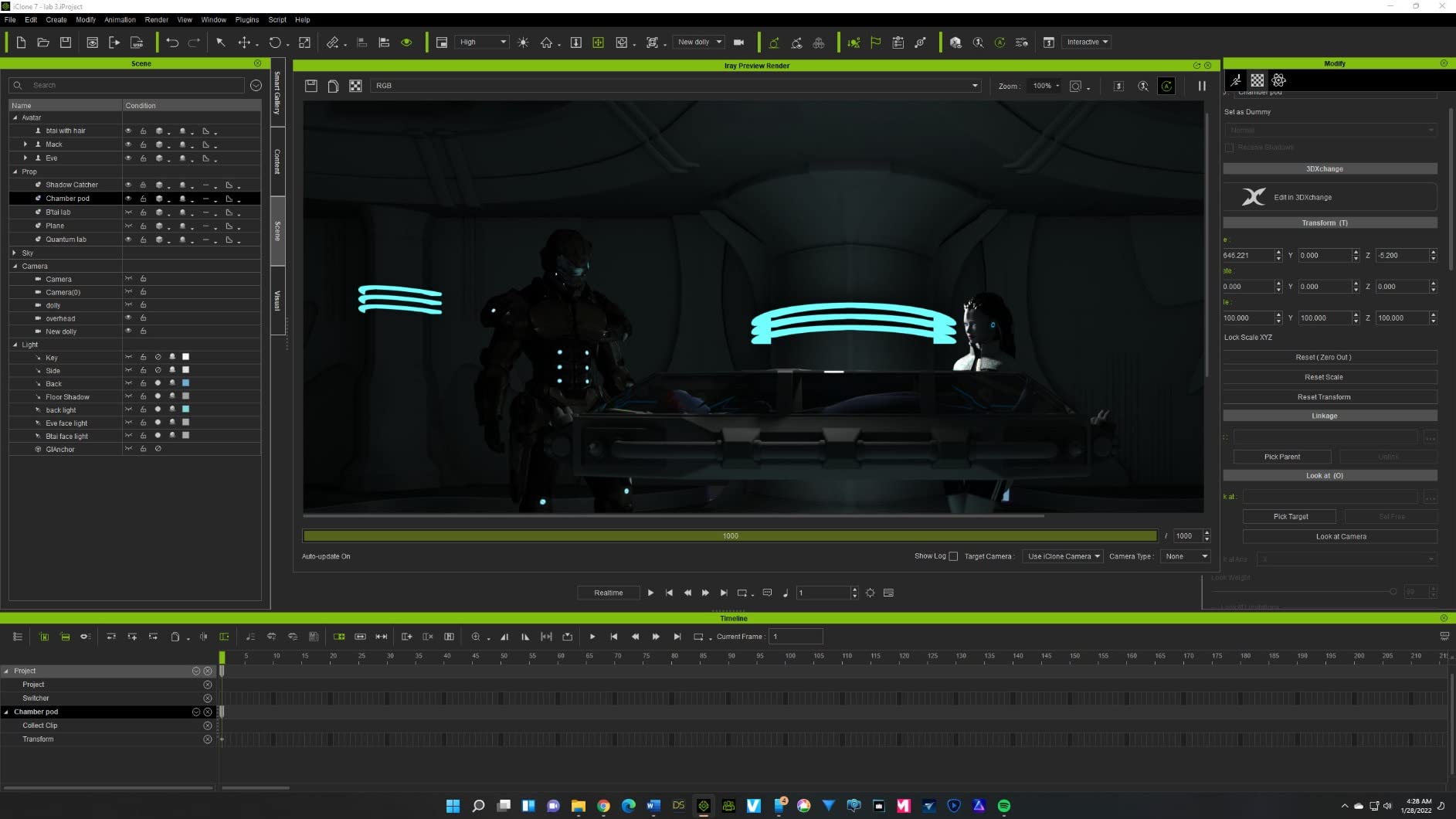Pause the Iray preview render
The width and height of the screenshot is (1456, 819).
(x=1202, y=86)
